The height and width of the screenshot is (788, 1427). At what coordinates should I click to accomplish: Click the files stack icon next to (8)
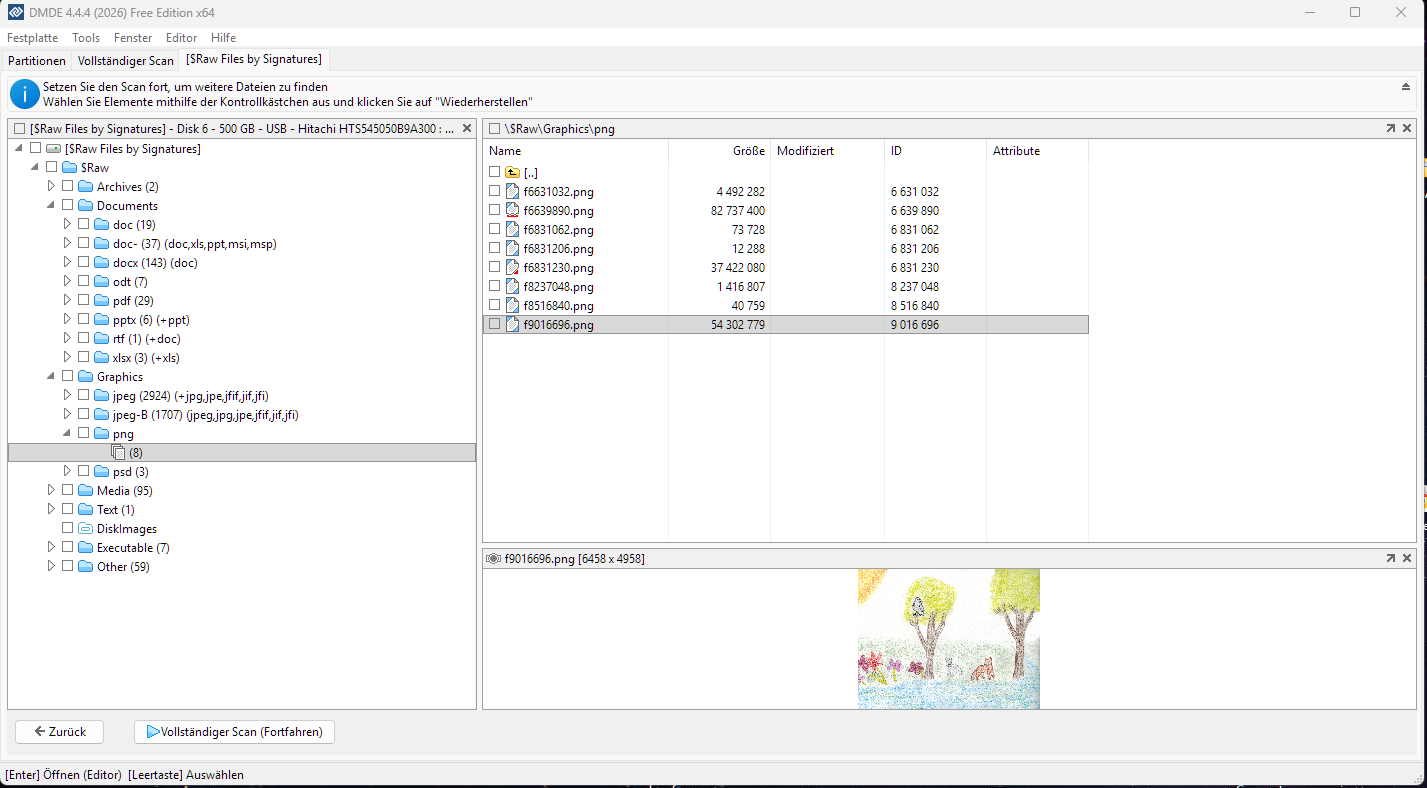118,452
